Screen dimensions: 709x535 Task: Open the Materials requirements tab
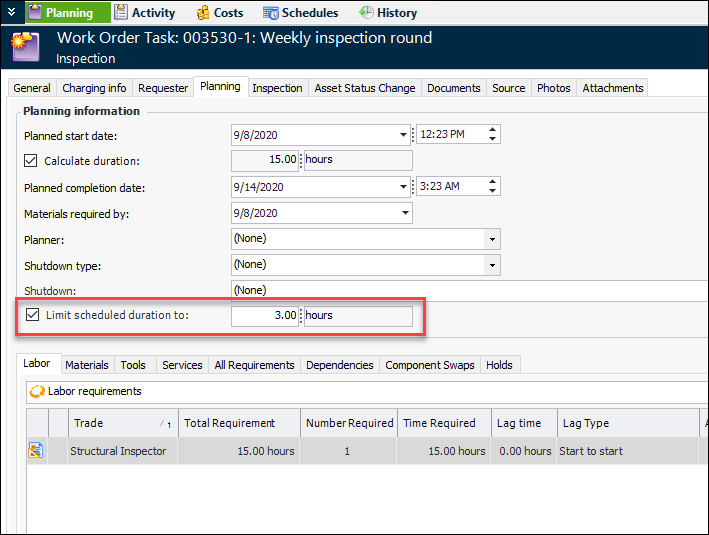[87, 365]
